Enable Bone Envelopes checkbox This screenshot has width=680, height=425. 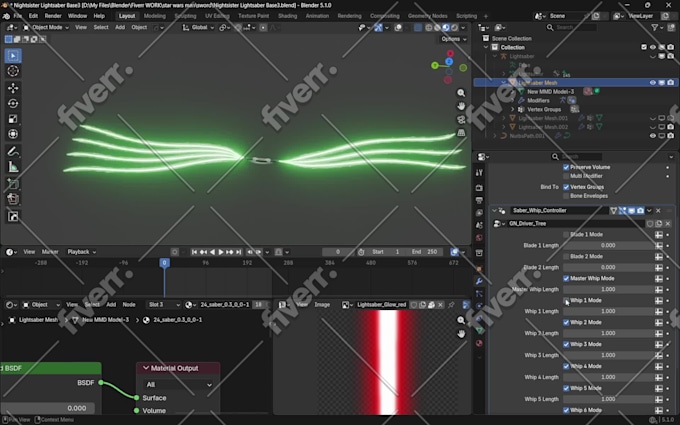coord(566,196)
